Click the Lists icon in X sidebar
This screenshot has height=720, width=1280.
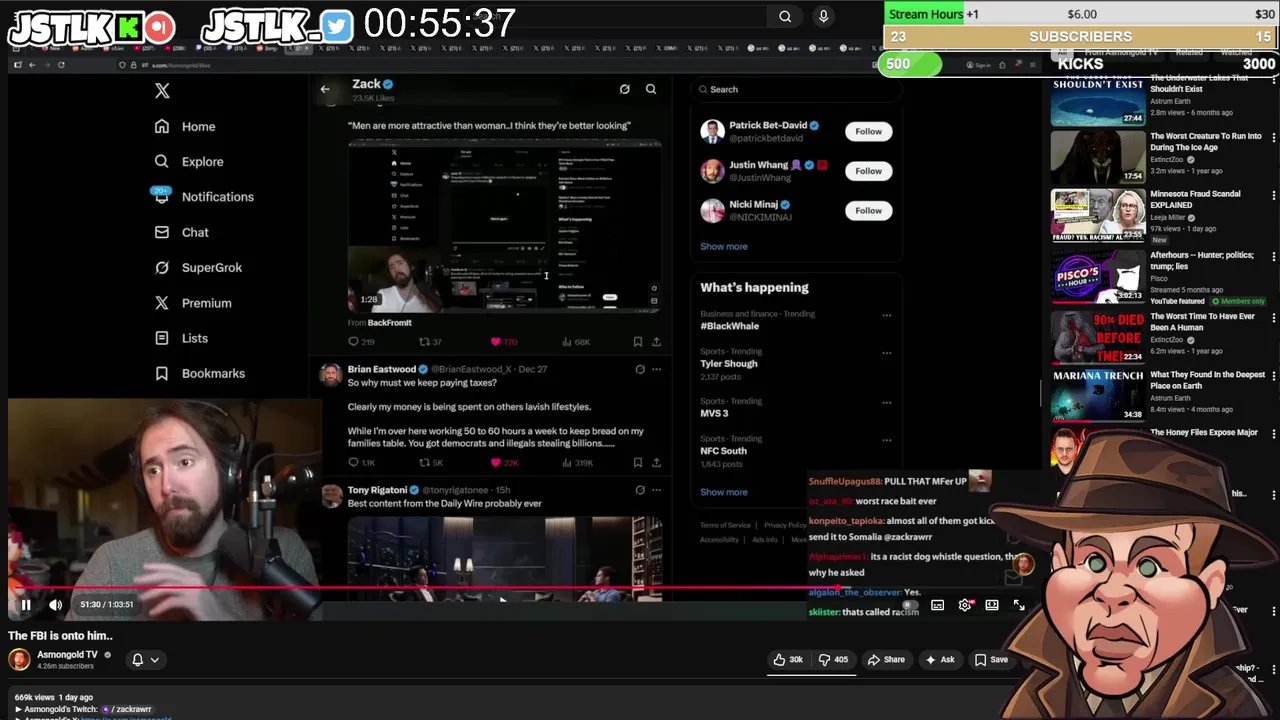162,338
